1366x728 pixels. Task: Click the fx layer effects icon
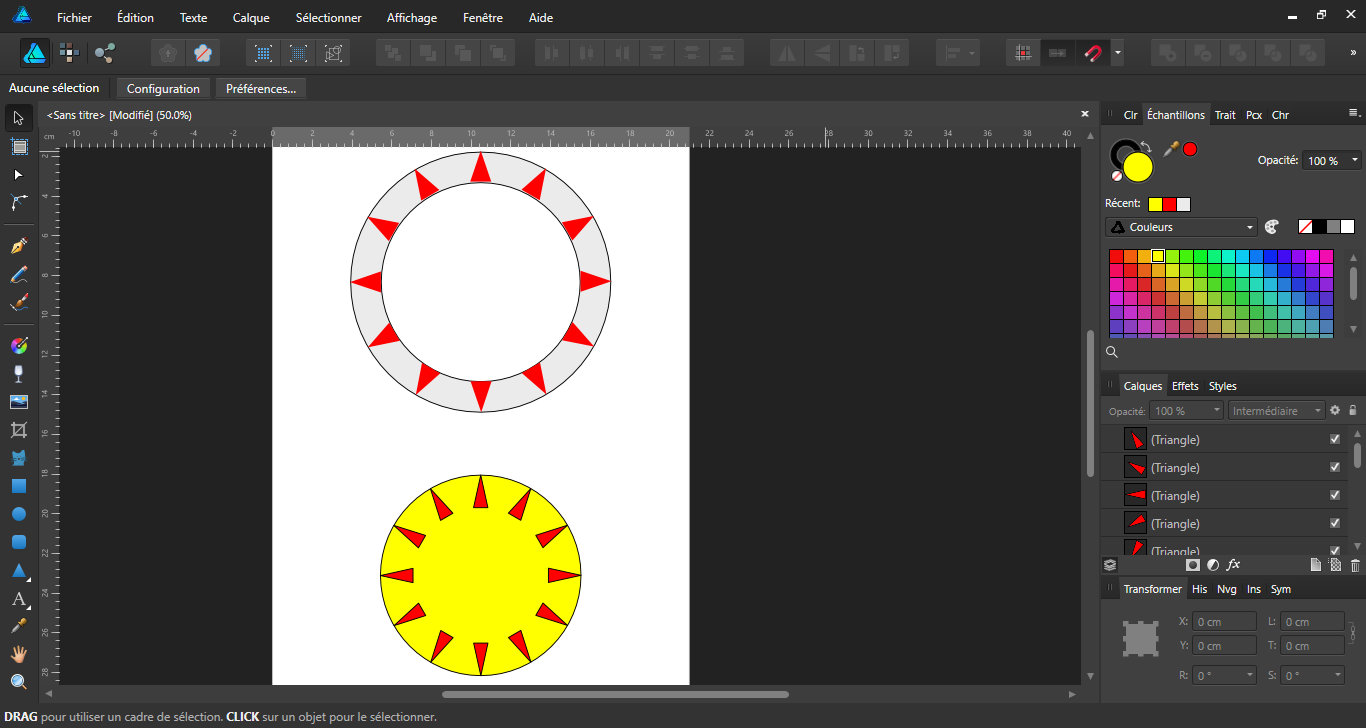(x=1233, y=565)
